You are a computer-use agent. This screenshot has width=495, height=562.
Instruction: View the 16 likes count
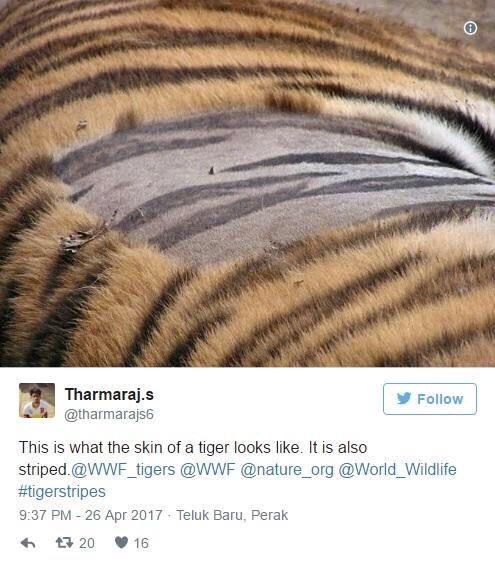[x=141, y=543]
